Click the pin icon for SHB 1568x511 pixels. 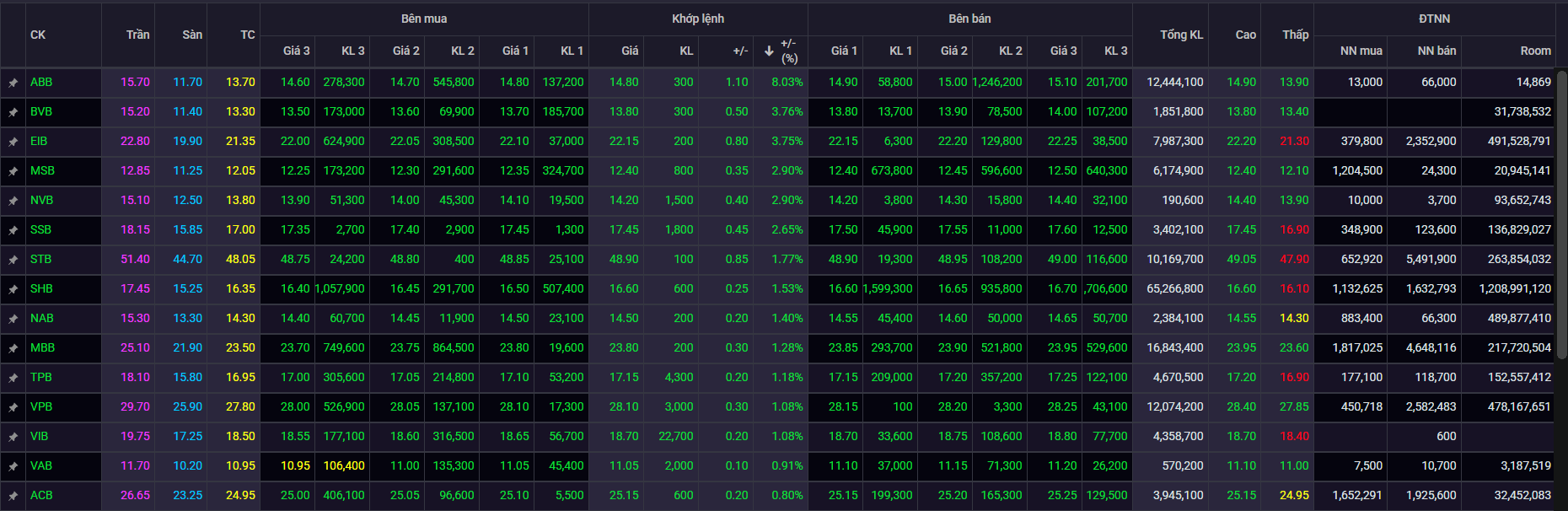pyautogui.click(x=13, y=289)
